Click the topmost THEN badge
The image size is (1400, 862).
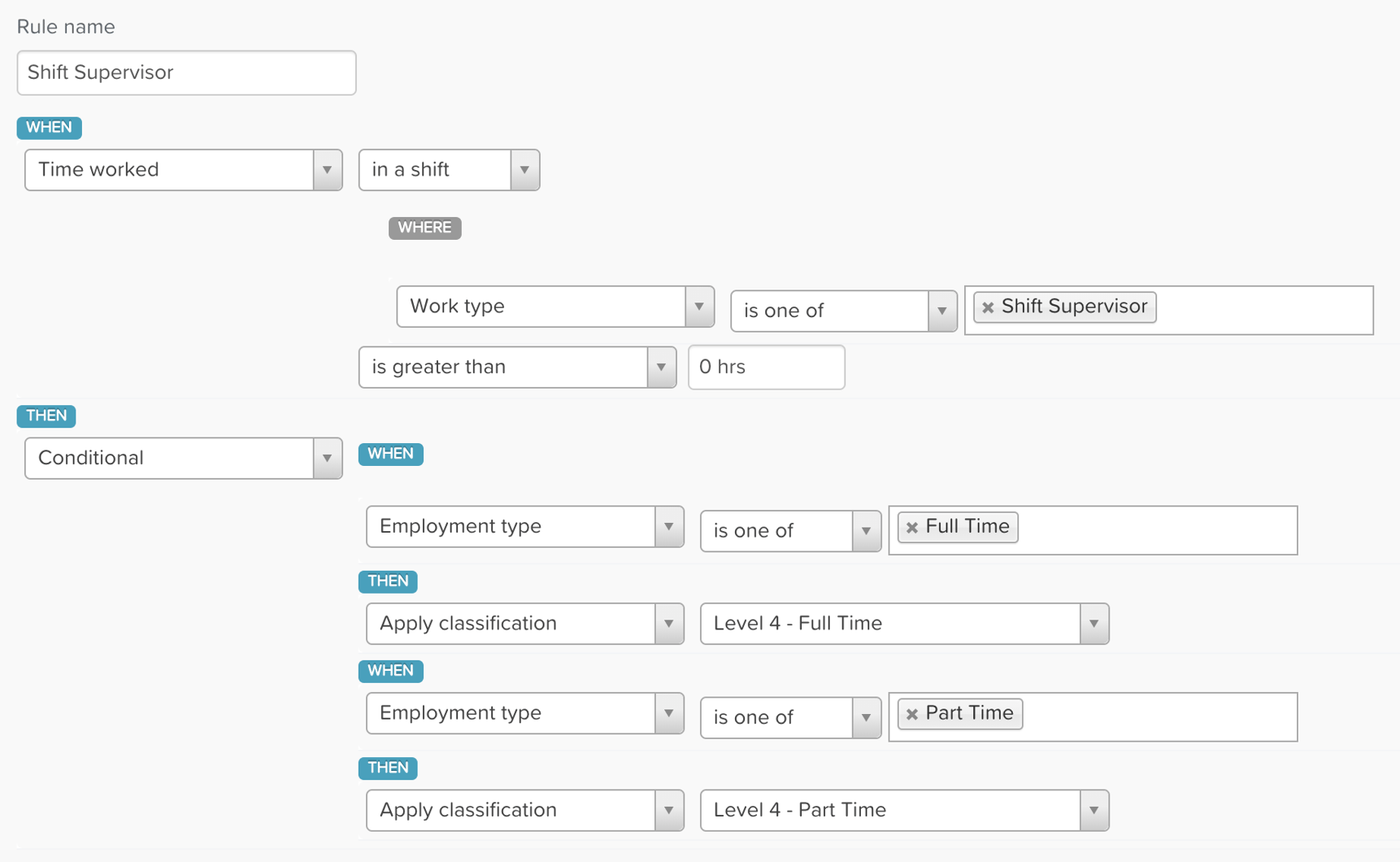pos(46,416)
